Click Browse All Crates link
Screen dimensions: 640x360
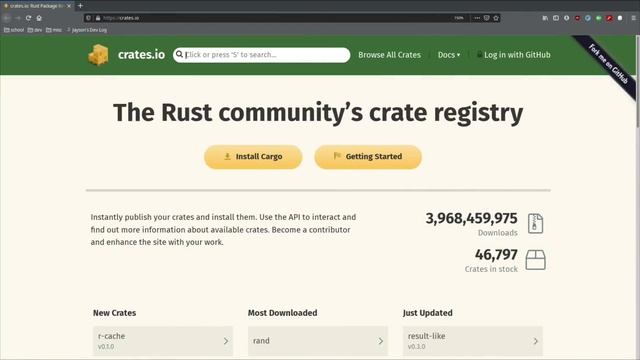389,55
